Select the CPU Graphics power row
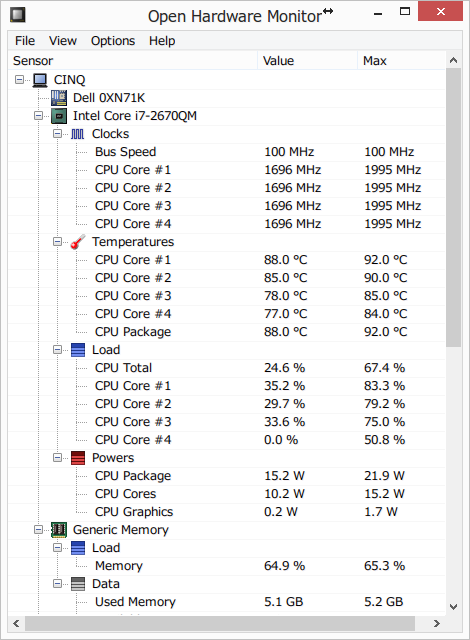The image size is (470, 640). (227, 512)
